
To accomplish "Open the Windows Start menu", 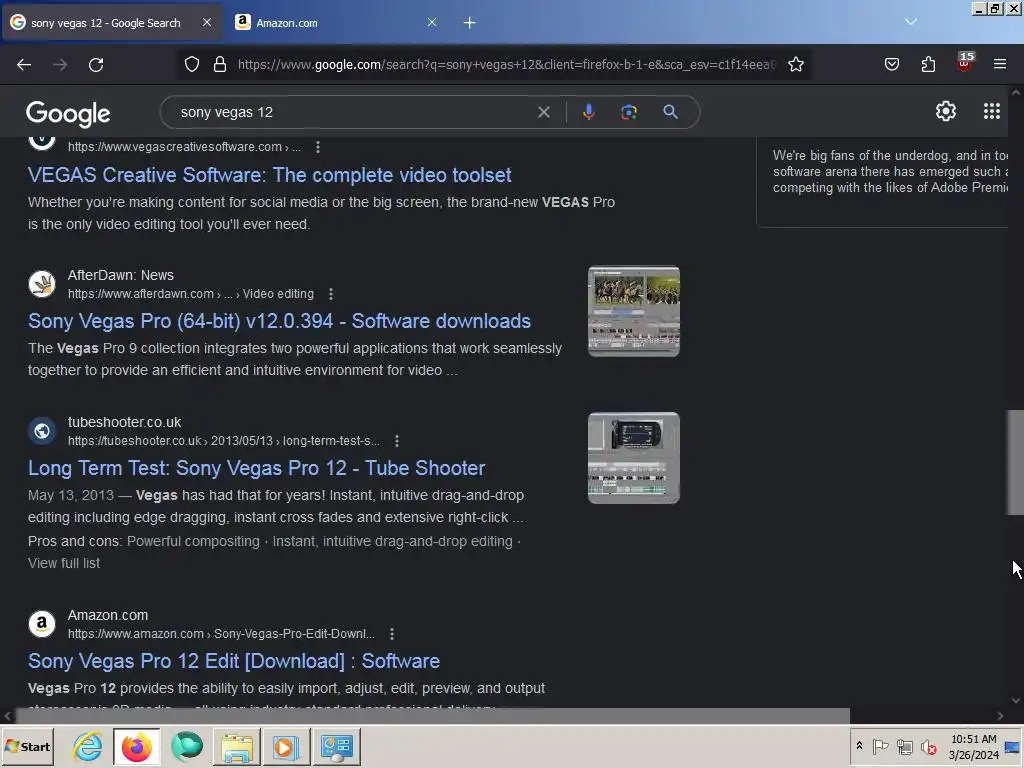I will (x=27, y=747).
